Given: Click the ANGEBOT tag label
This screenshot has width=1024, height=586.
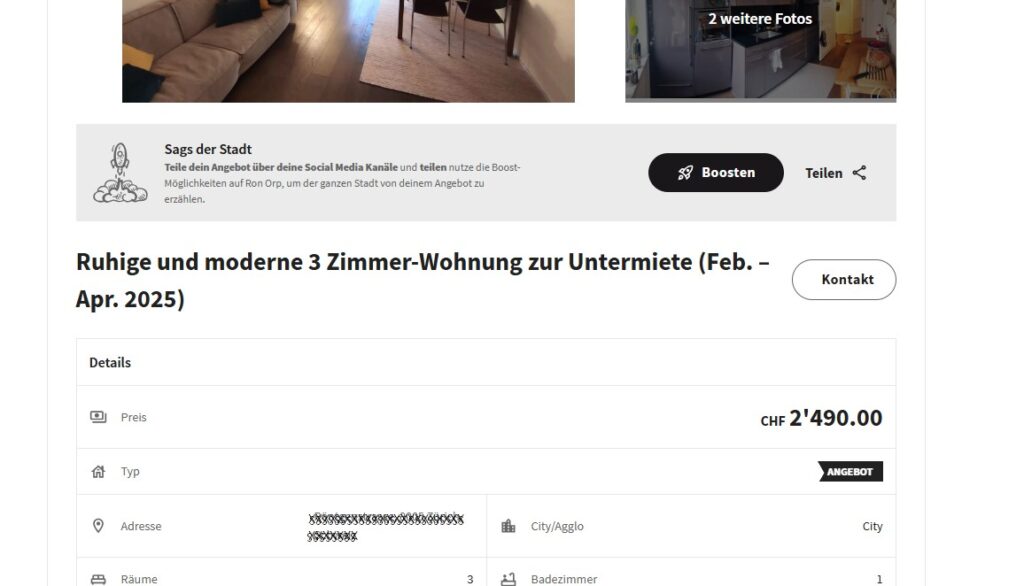Looking at the screenshot, I should (850, 472).
